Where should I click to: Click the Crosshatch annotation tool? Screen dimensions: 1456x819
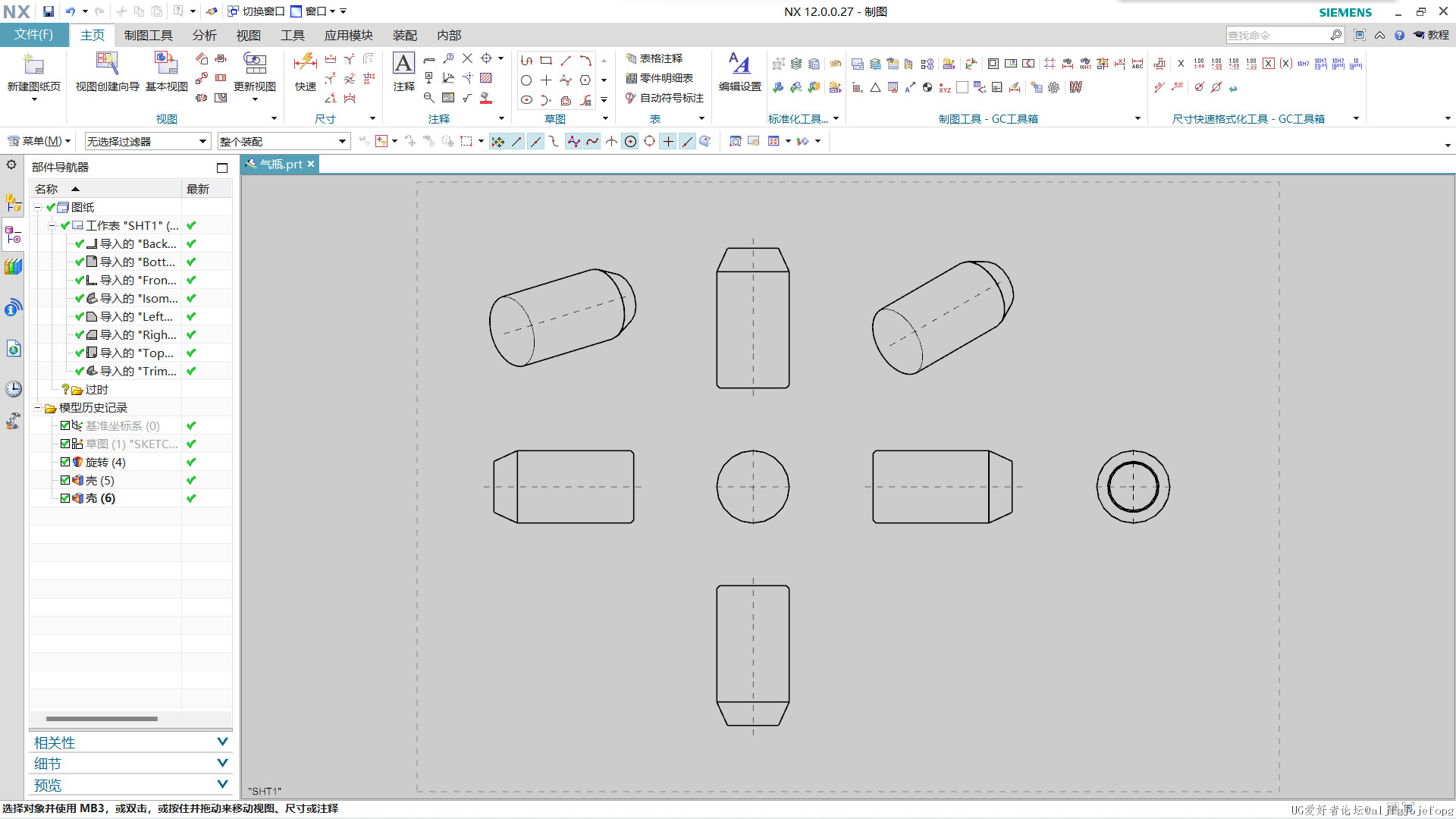tap(486, 78)
